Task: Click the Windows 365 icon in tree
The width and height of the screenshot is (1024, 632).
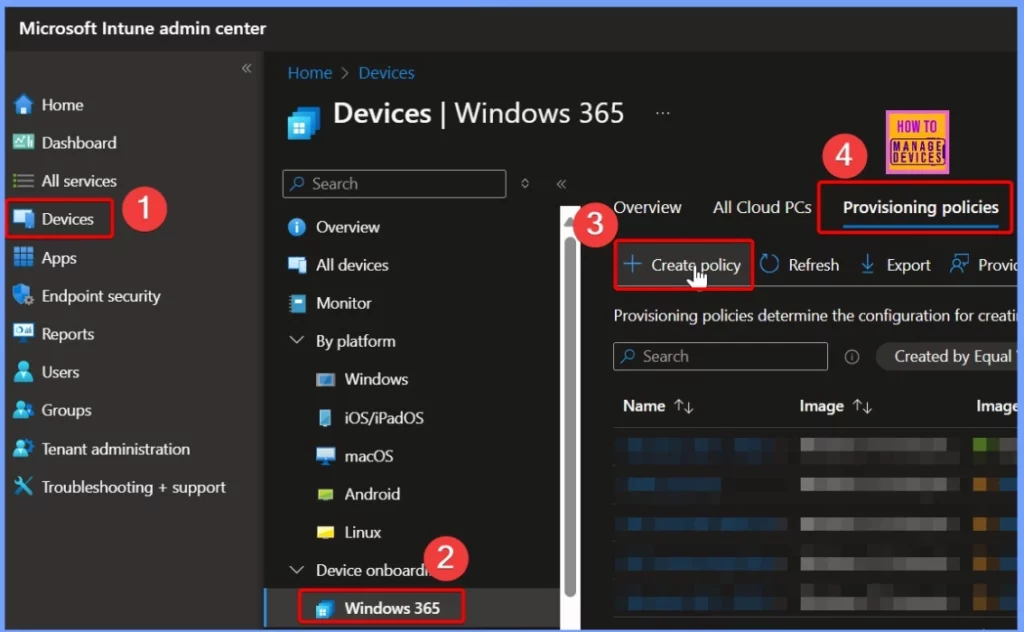Action: (x=325, y=609)
